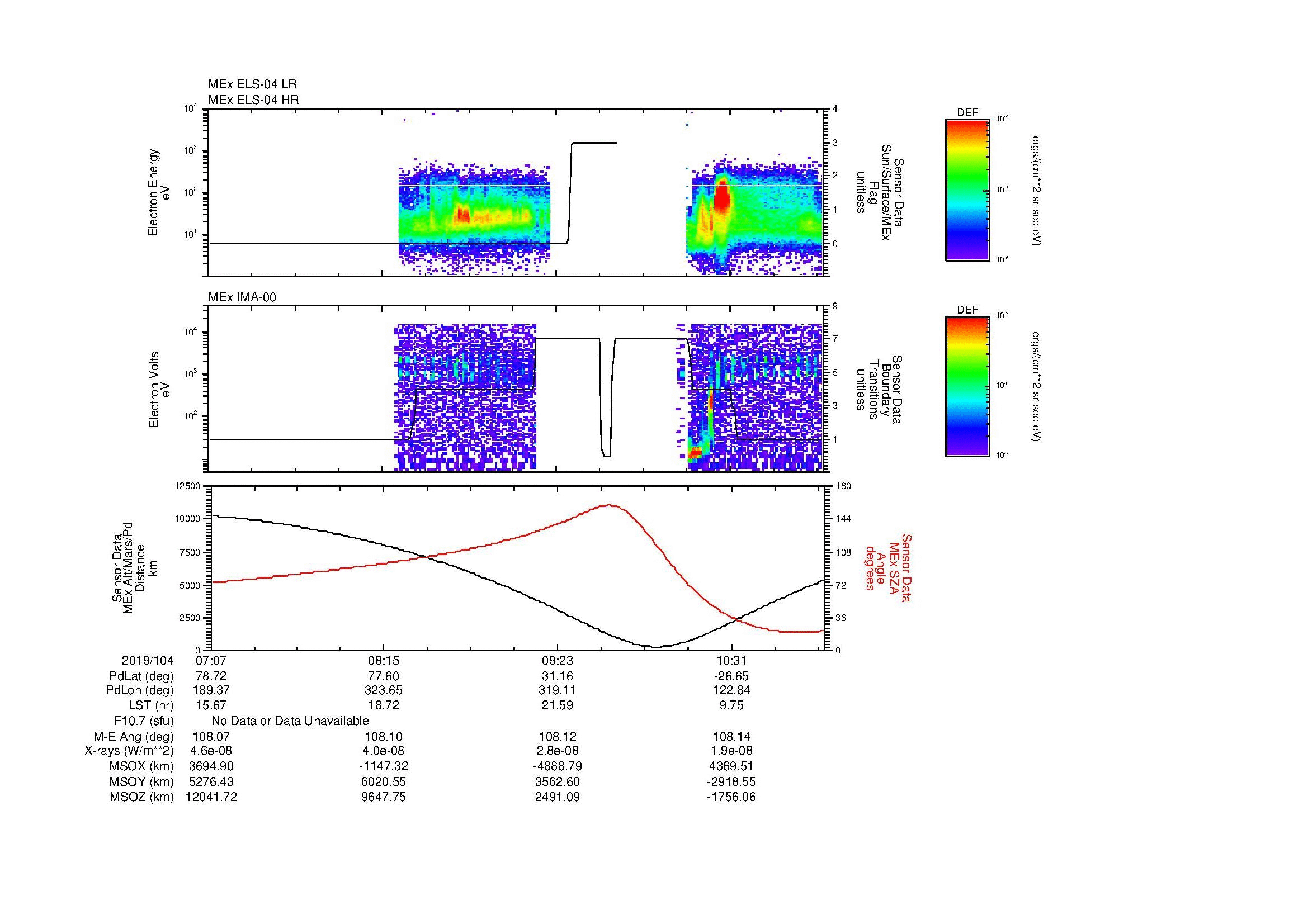Click M-E Ang value 108.07
Viewport: 1308px width, 924px height.
pos(211,736)
